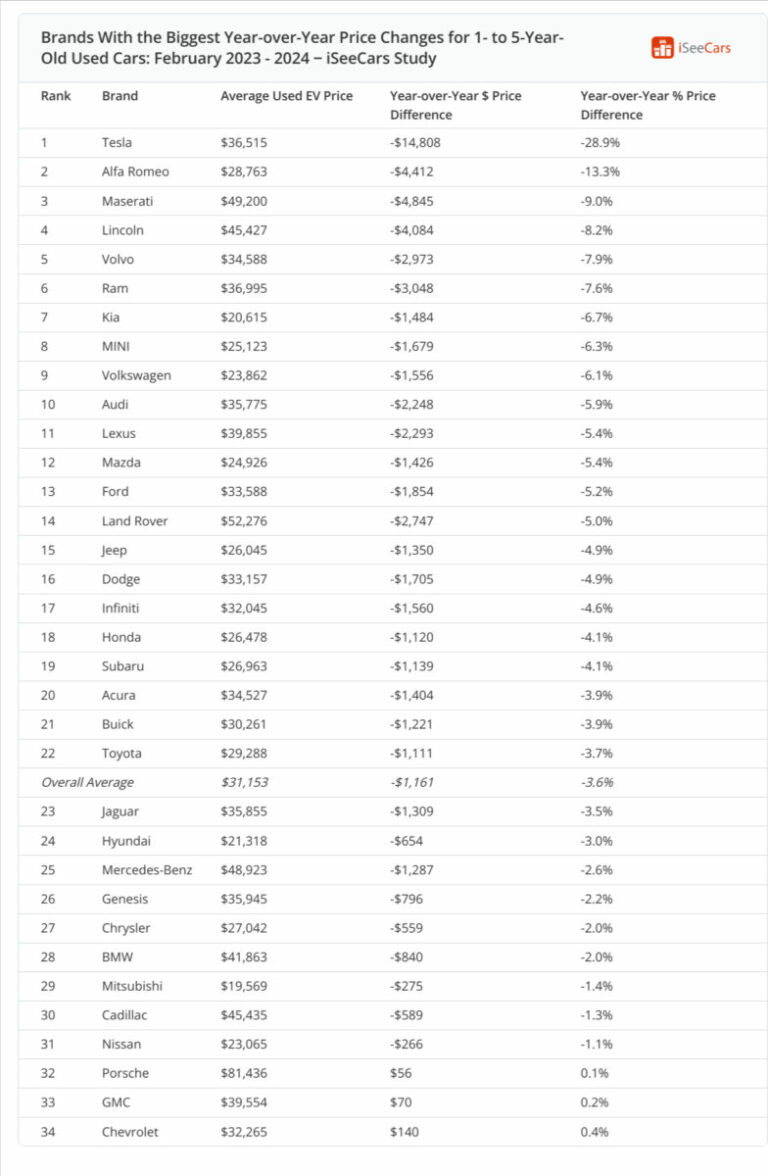Click the iSeeCars brand name text

(x=704, y=47)
